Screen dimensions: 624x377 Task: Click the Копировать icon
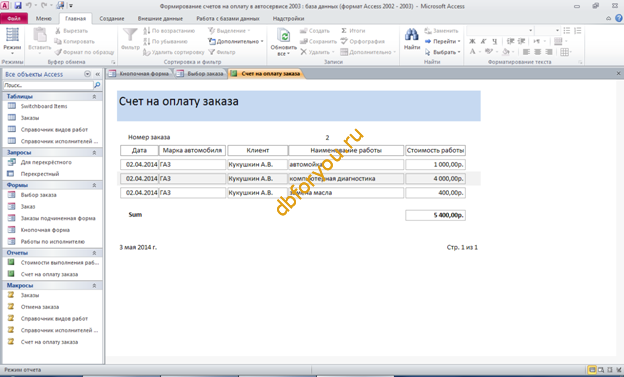click(58, 41)
